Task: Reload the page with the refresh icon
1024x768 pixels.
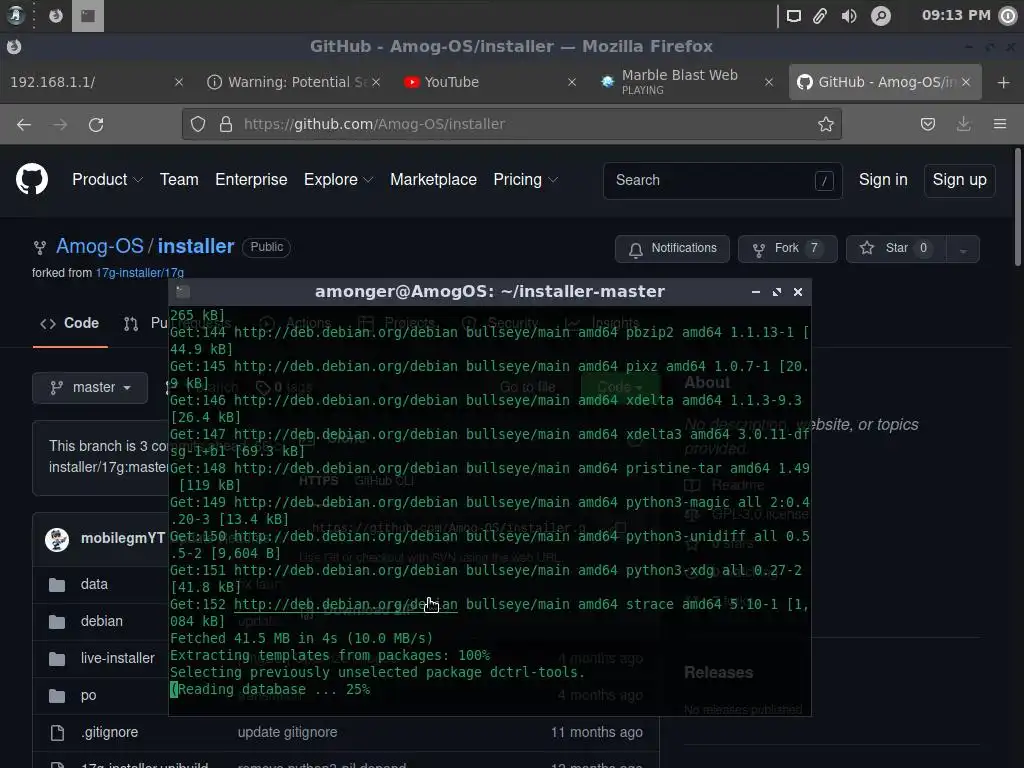Action: [96, 124]
